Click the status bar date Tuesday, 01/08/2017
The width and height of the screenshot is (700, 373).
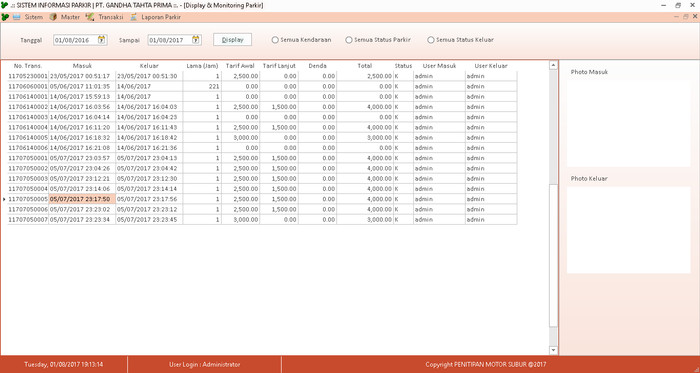pos(64,365)
